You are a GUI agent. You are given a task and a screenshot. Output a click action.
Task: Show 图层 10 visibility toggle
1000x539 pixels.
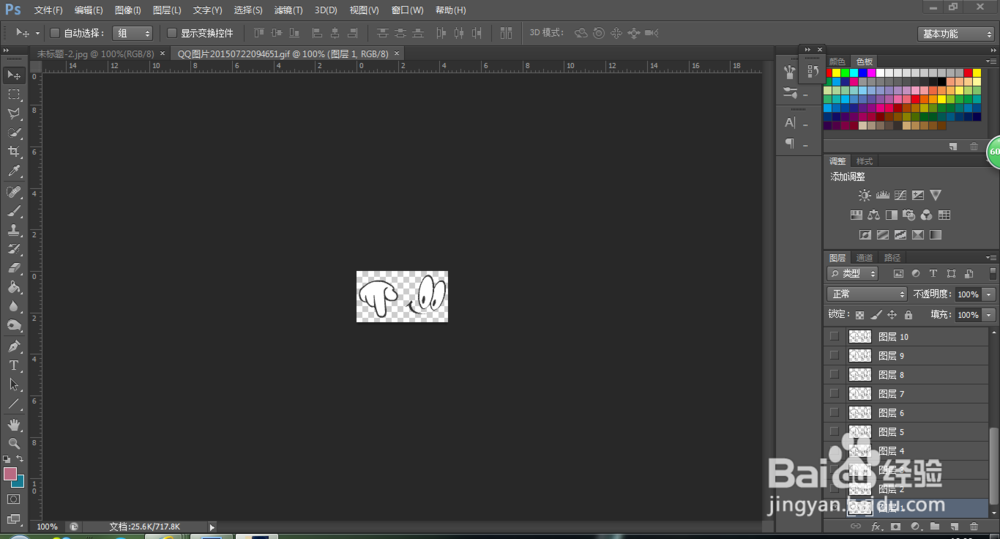point(834,336)
